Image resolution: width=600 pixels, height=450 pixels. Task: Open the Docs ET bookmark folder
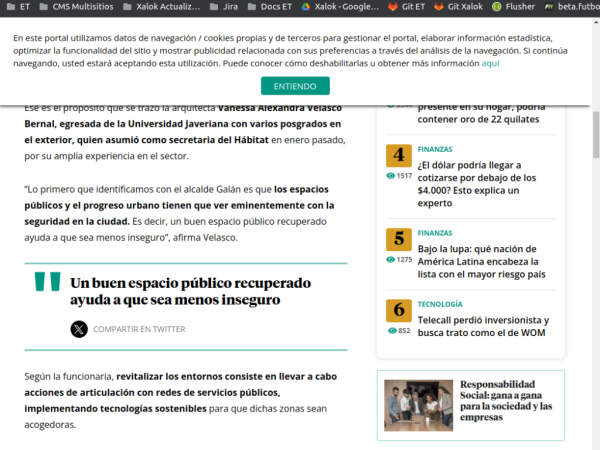(x=269, y=7)
